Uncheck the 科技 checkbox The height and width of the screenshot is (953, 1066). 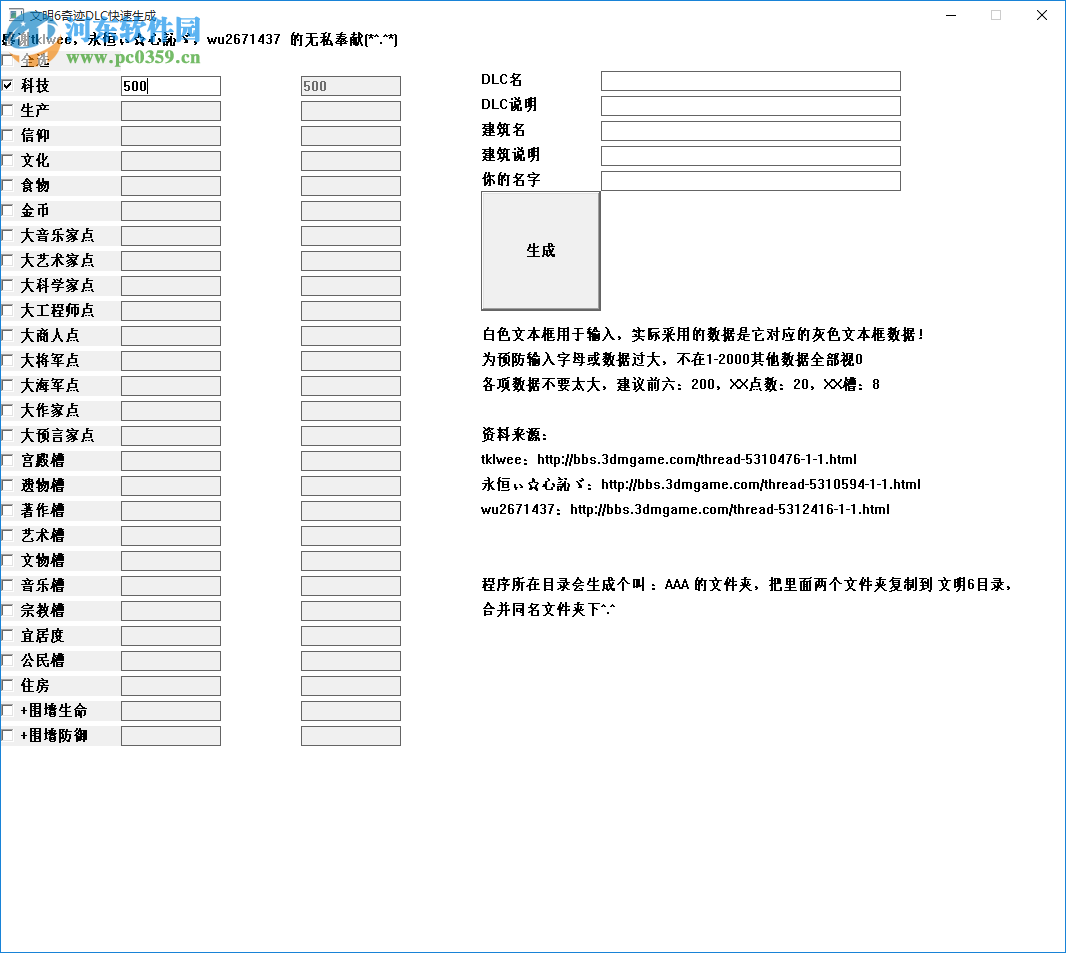(9, 85)
